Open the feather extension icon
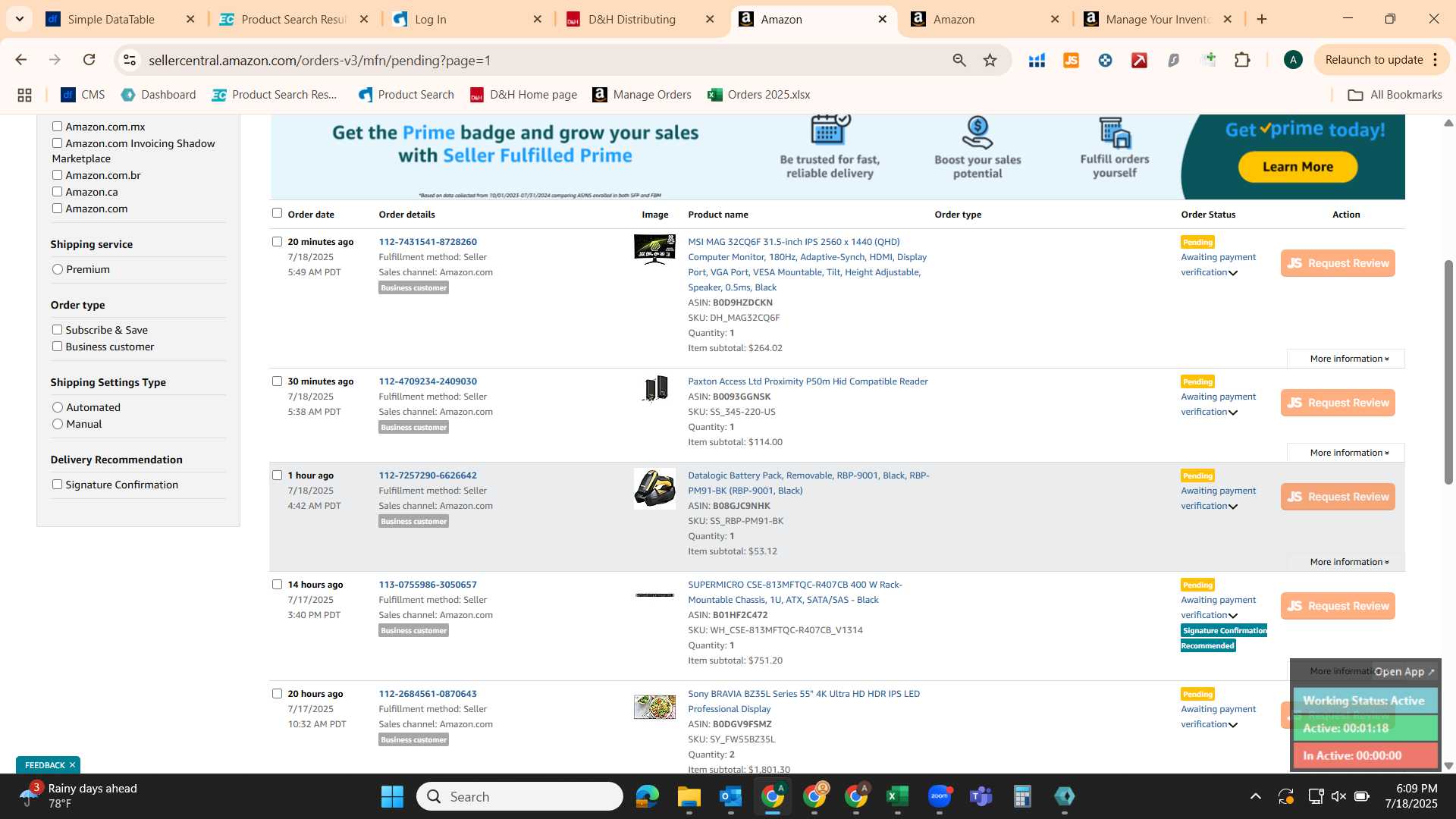 pyautogui.click(x=1173, y=60)
